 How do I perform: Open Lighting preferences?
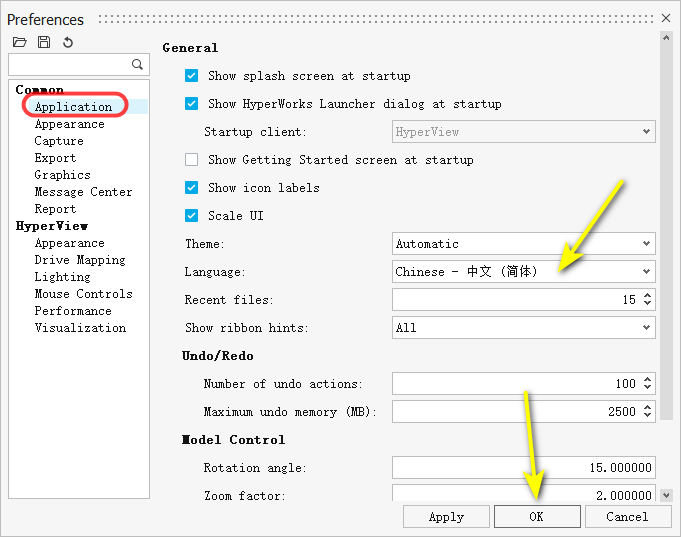[63, 277]
